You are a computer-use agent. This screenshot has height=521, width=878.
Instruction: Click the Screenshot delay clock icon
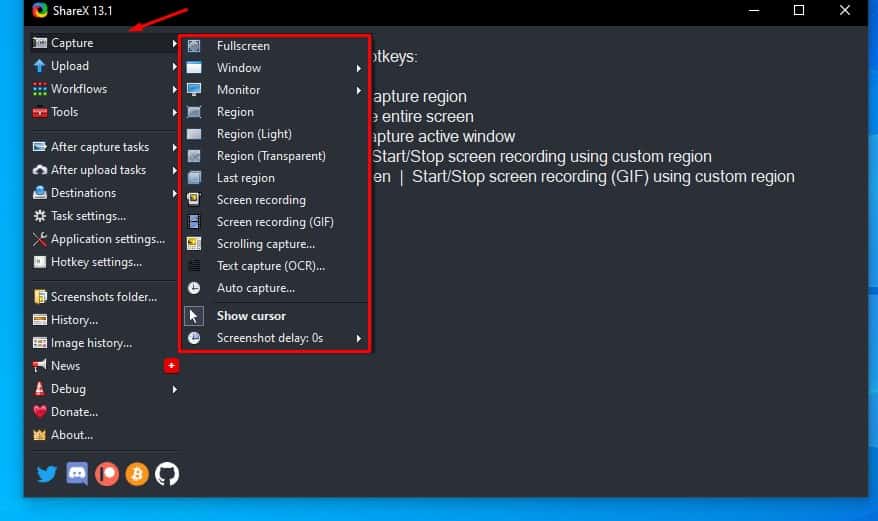194,338
